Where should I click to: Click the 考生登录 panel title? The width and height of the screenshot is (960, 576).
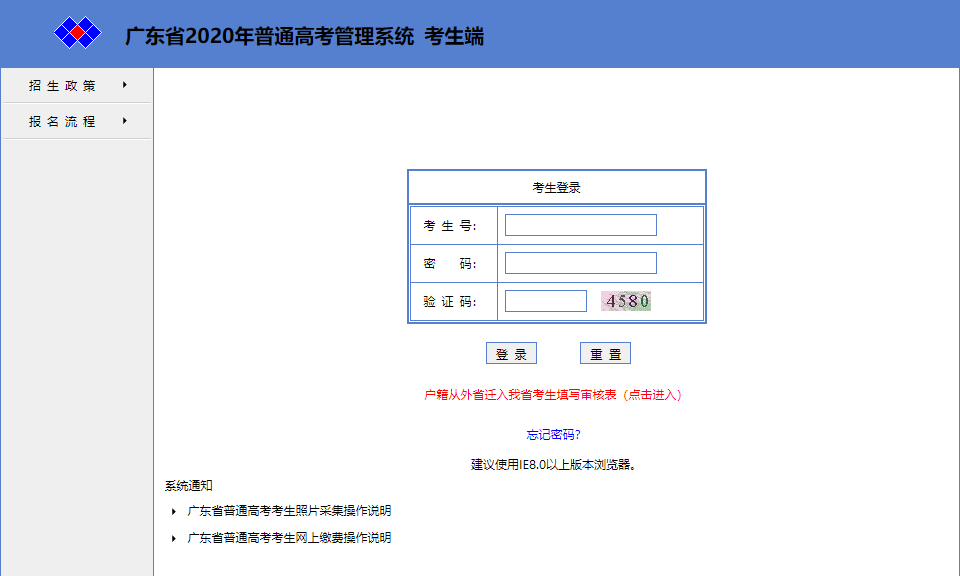click(557, 188)
